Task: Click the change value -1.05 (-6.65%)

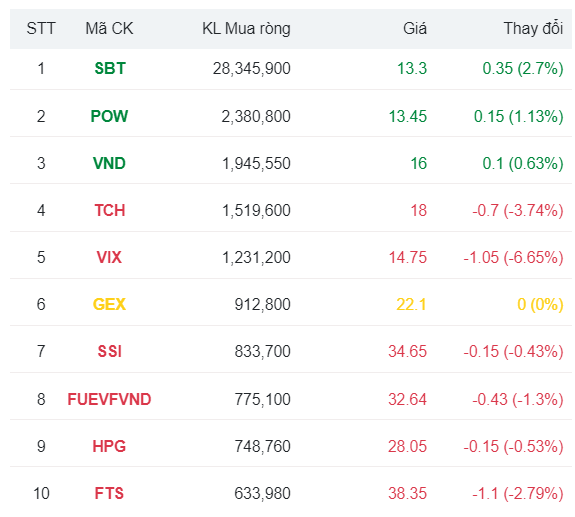Action: tap(513, 257)
